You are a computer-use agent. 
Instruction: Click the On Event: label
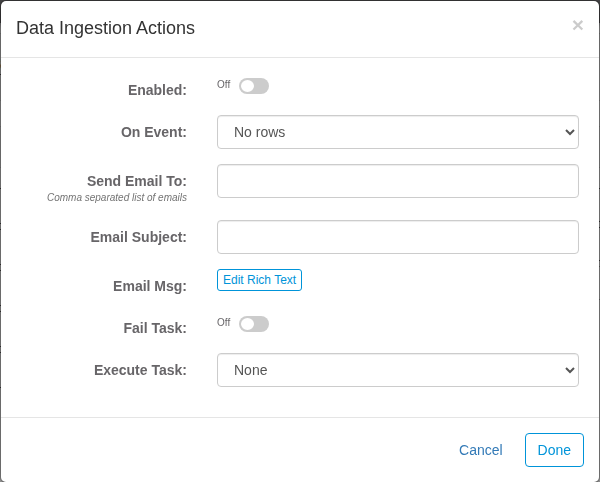coord(154,132)
